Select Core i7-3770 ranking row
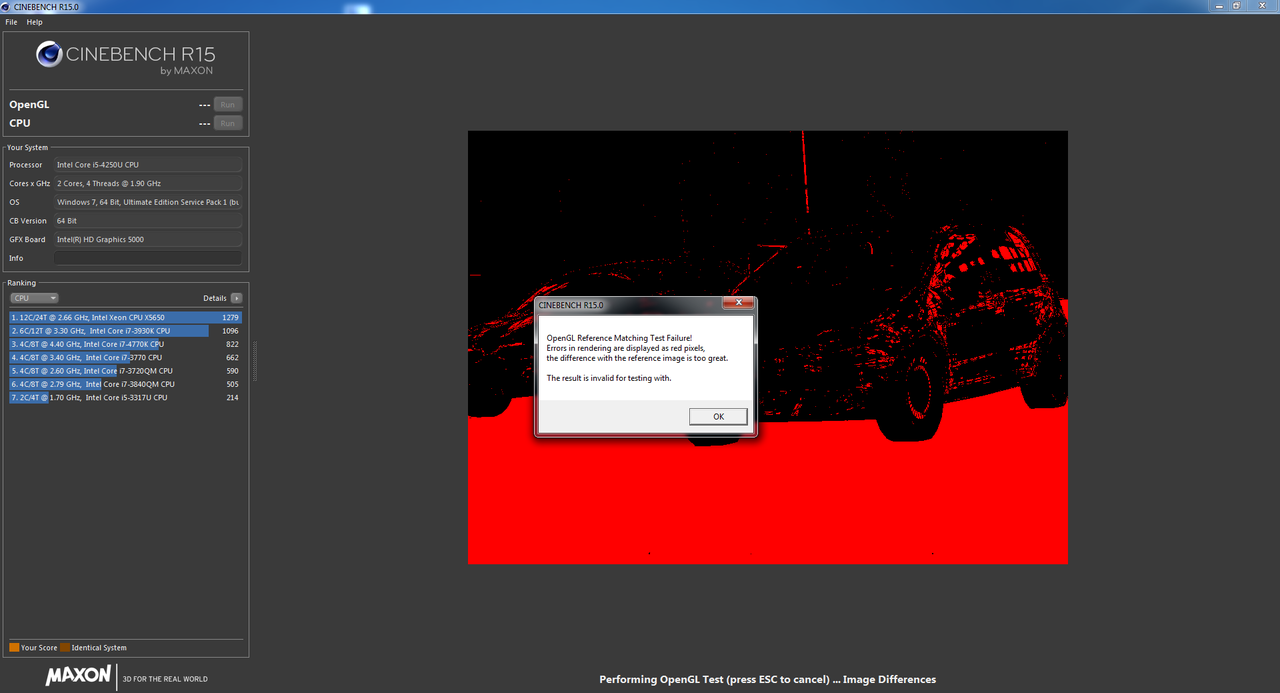1280x693 pixels. tap(126, 357)
